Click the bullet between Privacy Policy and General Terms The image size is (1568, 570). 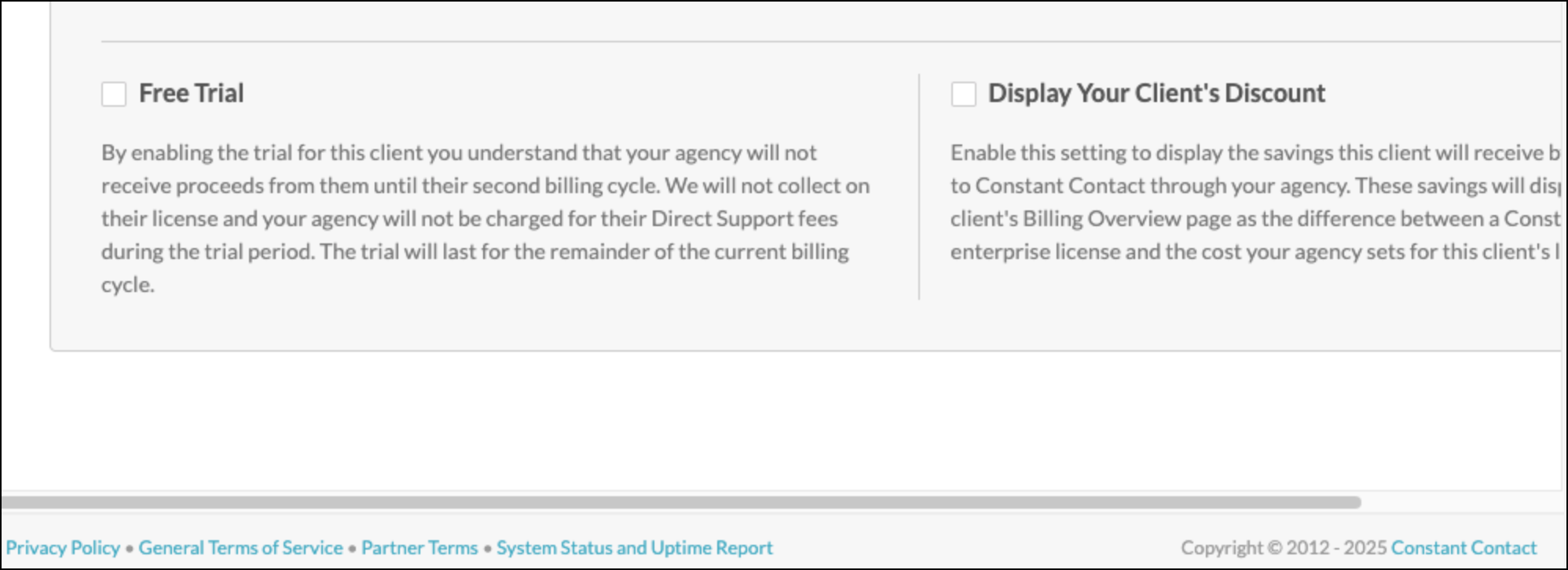tap(130, 548)
